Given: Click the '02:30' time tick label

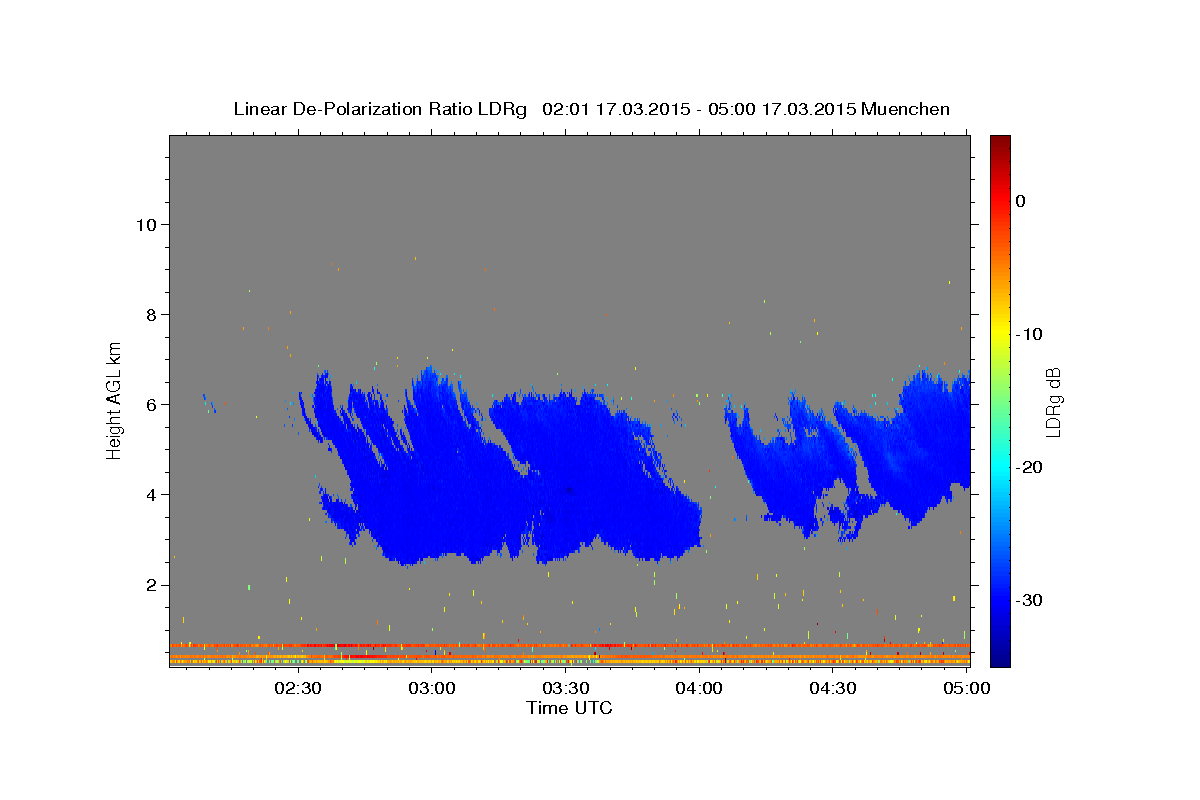Looking at the screenshot, I should (x=298, y=688).
